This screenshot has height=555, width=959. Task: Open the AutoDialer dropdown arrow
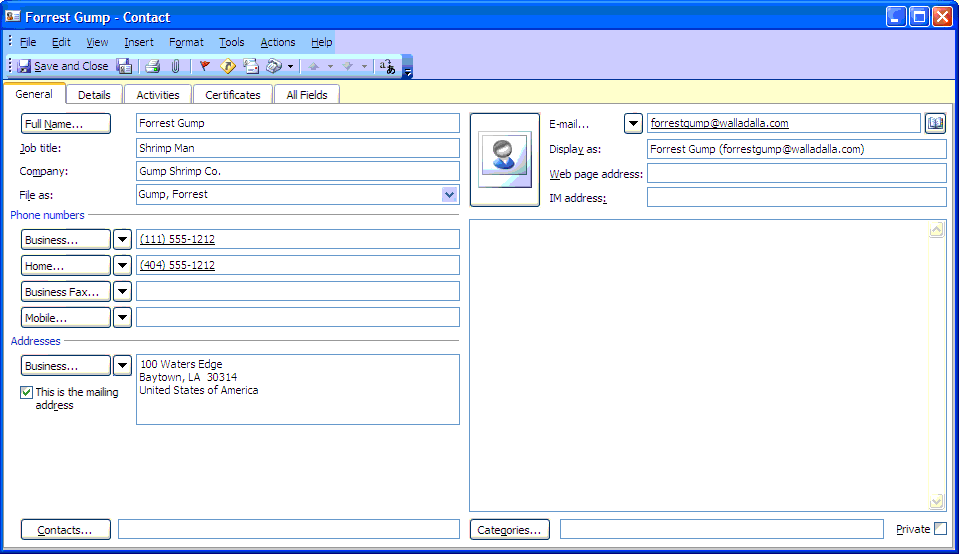point(291,66)
